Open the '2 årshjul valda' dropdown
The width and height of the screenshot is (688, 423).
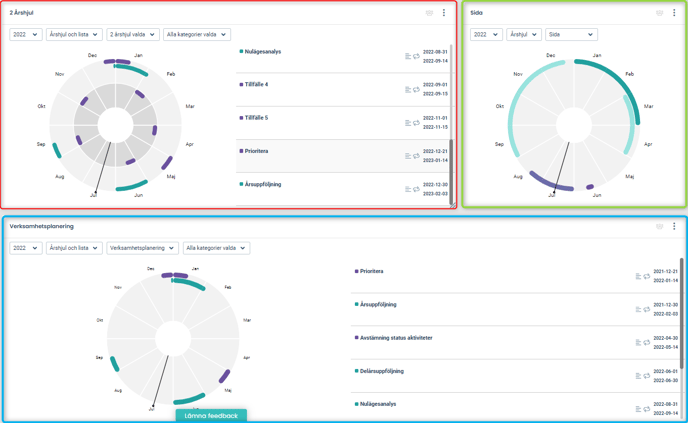[132, 35]
